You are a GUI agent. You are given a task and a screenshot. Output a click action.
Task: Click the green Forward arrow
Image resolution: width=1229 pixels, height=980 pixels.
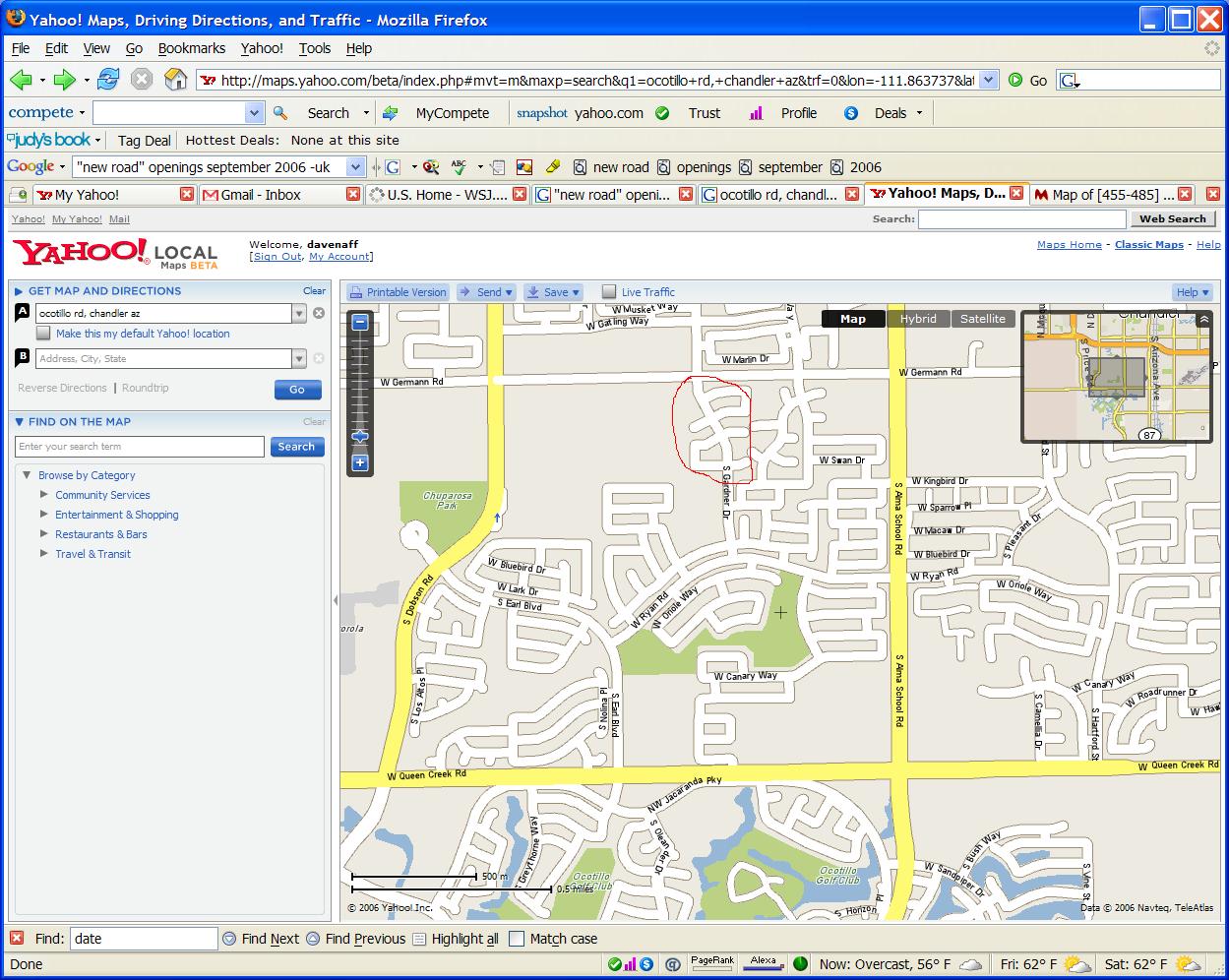(64, 80)
